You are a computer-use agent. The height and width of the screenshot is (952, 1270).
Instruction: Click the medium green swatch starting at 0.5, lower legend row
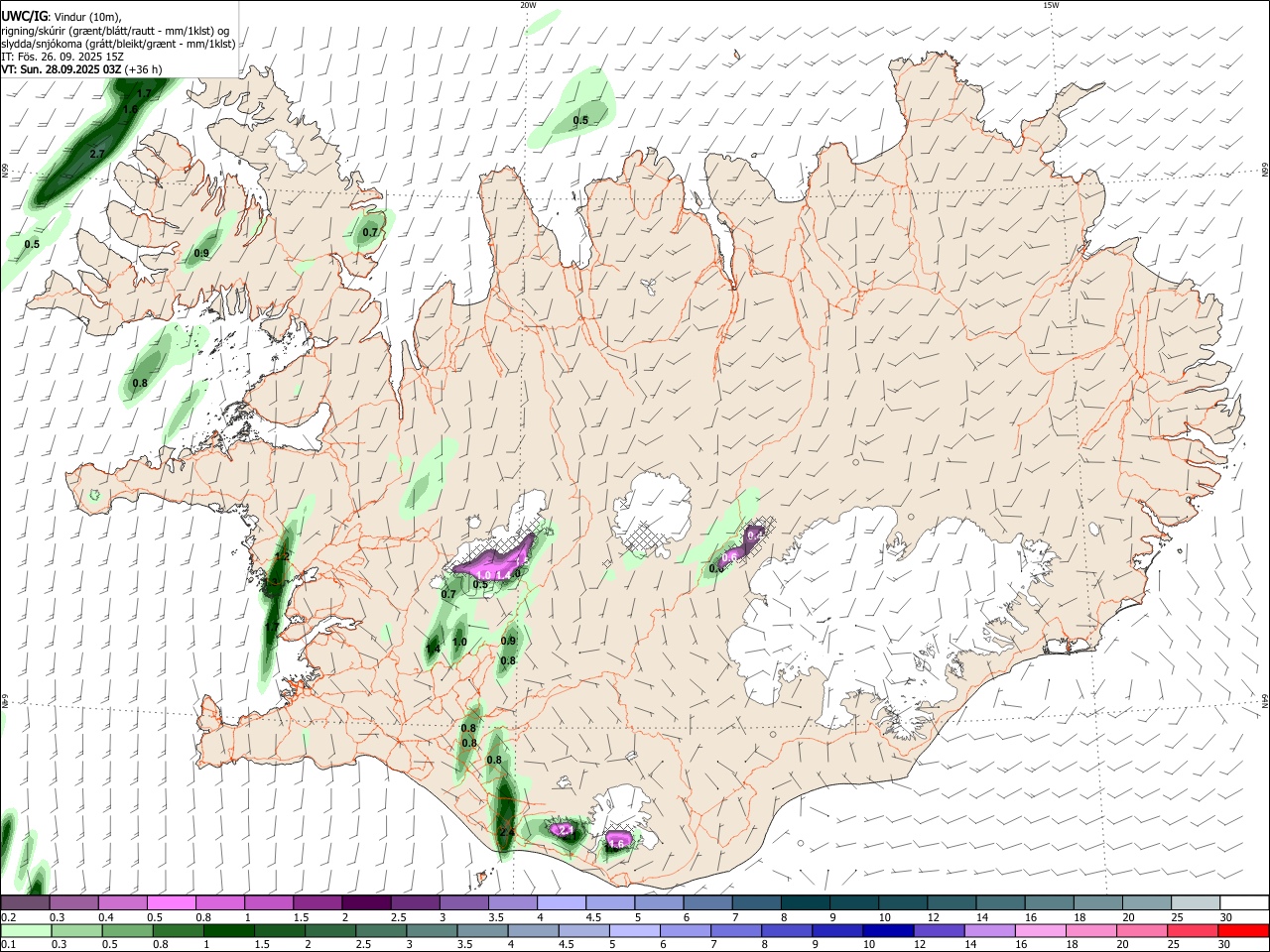[x=127, y=930]
